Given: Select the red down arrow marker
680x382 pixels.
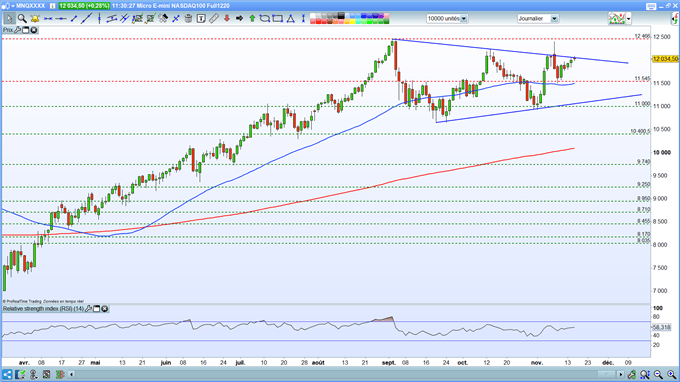Looking at the screenshot, I should (226, 18).
